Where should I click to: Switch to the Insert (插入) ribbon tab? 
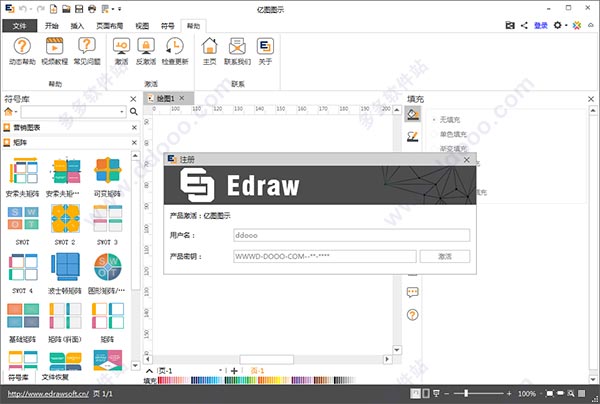coord(77,26)
